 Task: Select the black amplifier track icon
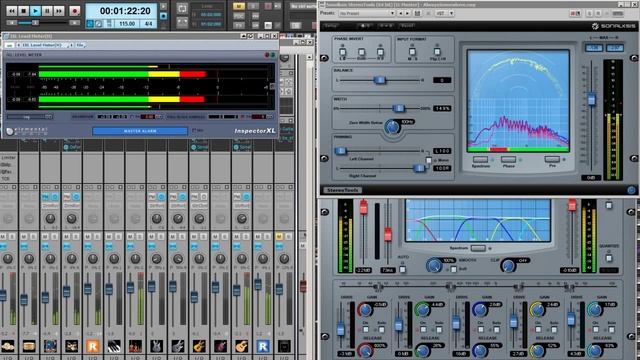pyautogui.click(x=284, y=347)
